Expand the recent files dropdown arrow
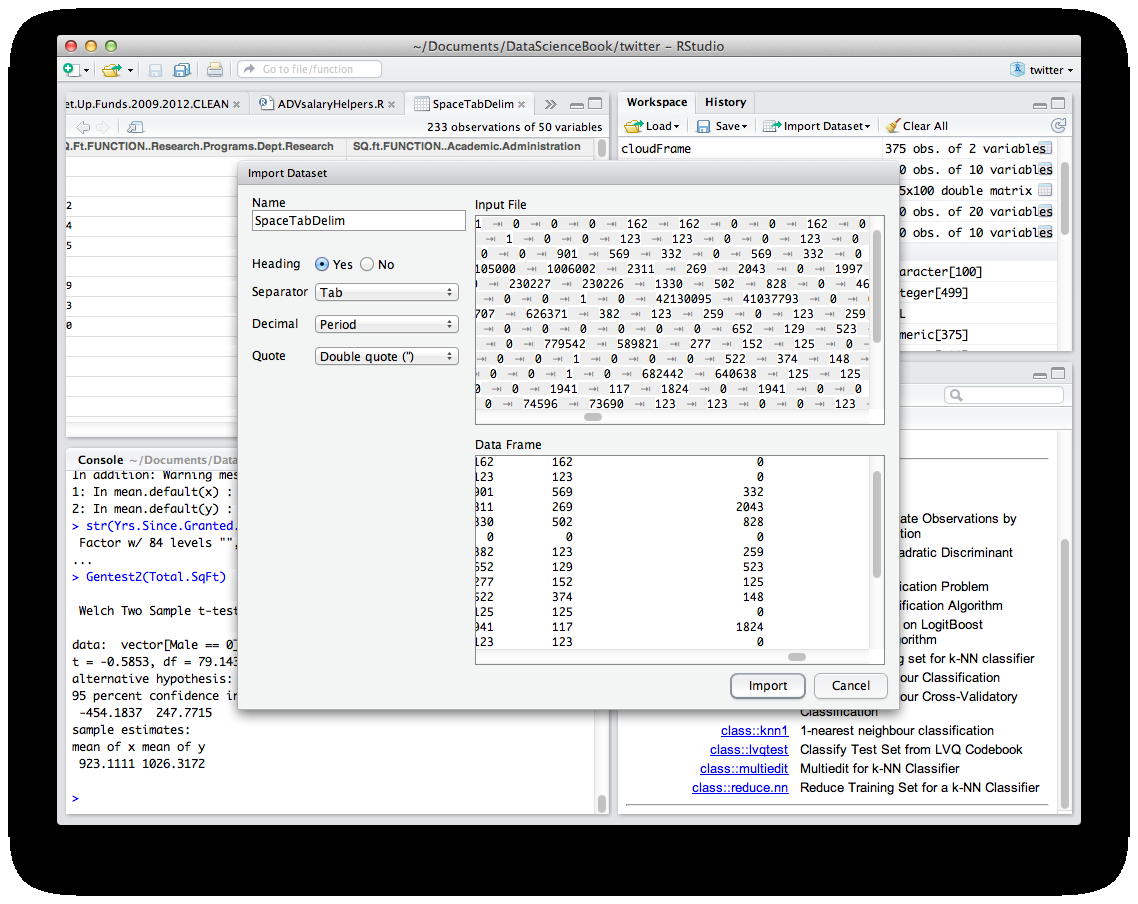1138x904 pixels. [131, 70]
